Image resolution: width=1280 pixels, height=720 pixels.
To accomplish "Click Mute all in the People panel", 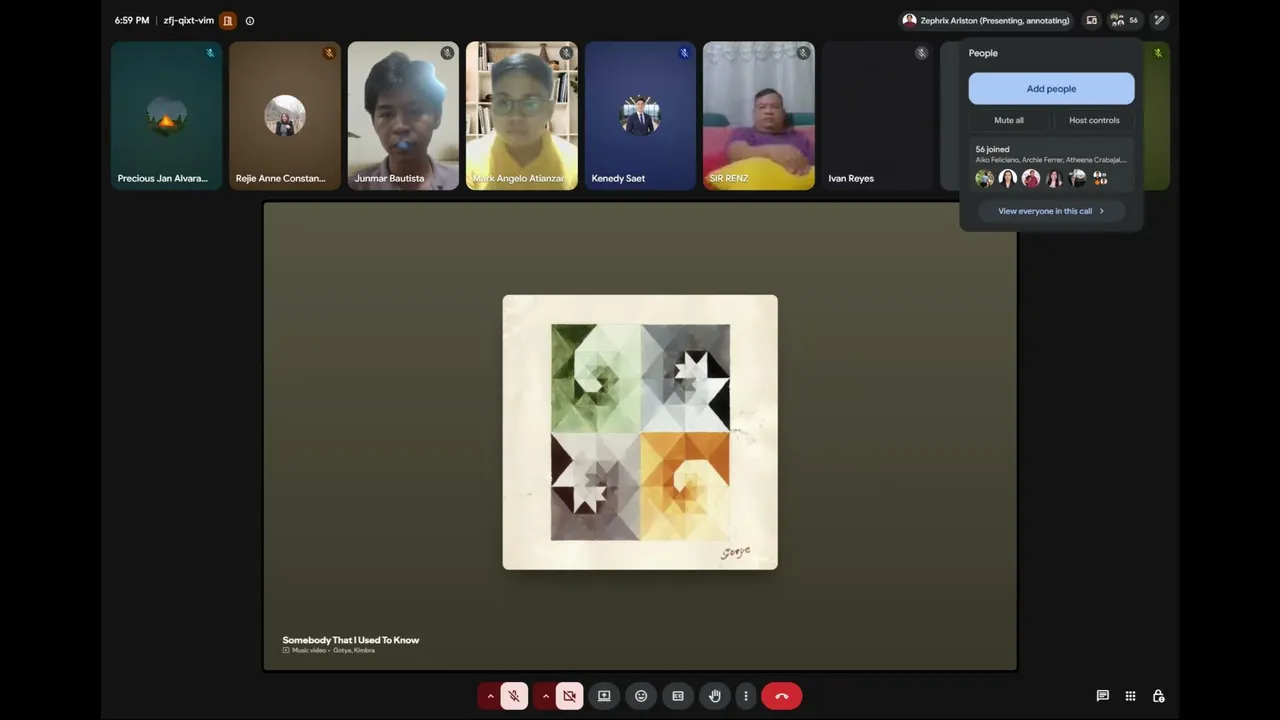I will [x=1009, y=120].
